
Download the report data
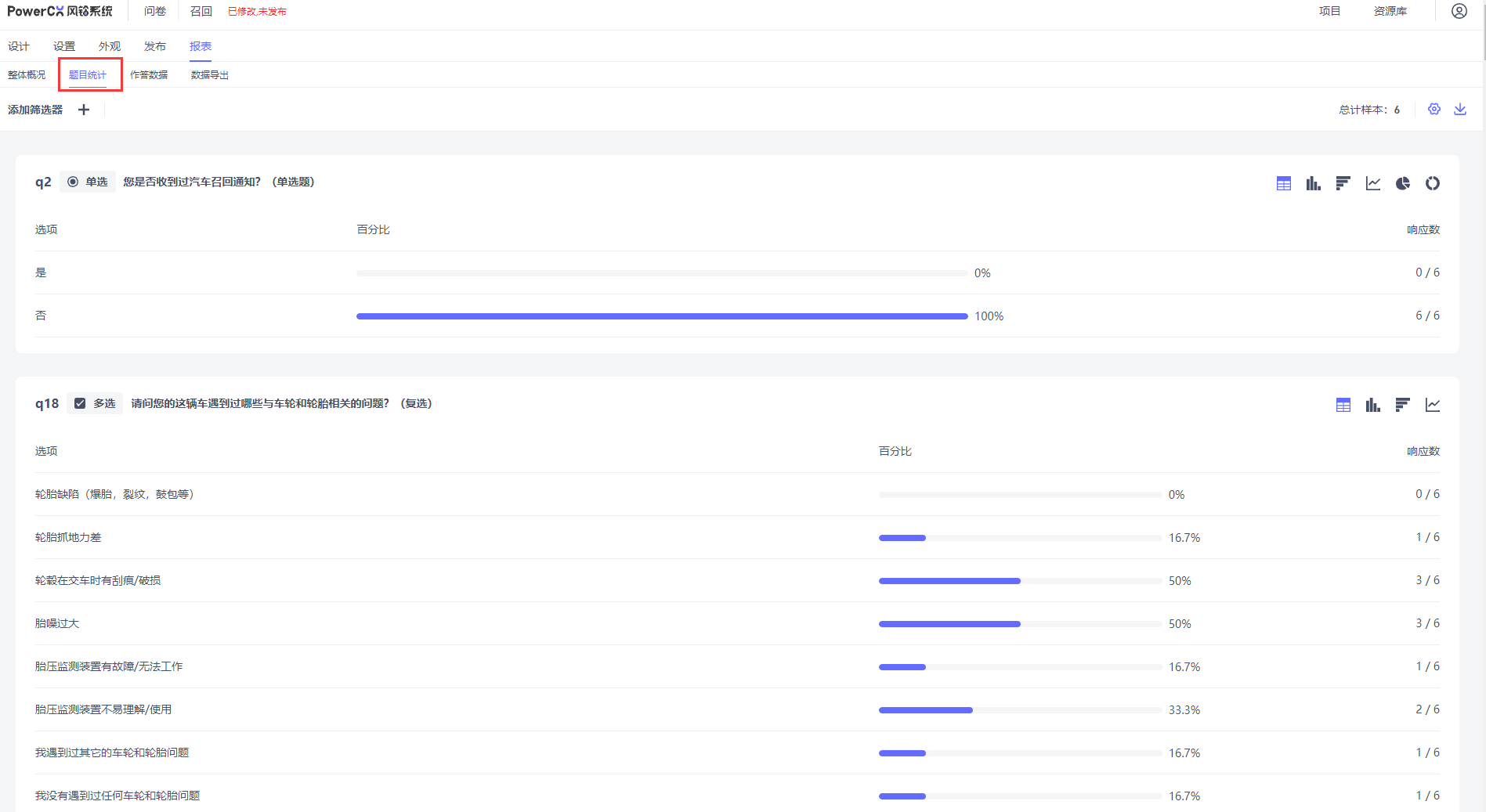click(1460, 110)
